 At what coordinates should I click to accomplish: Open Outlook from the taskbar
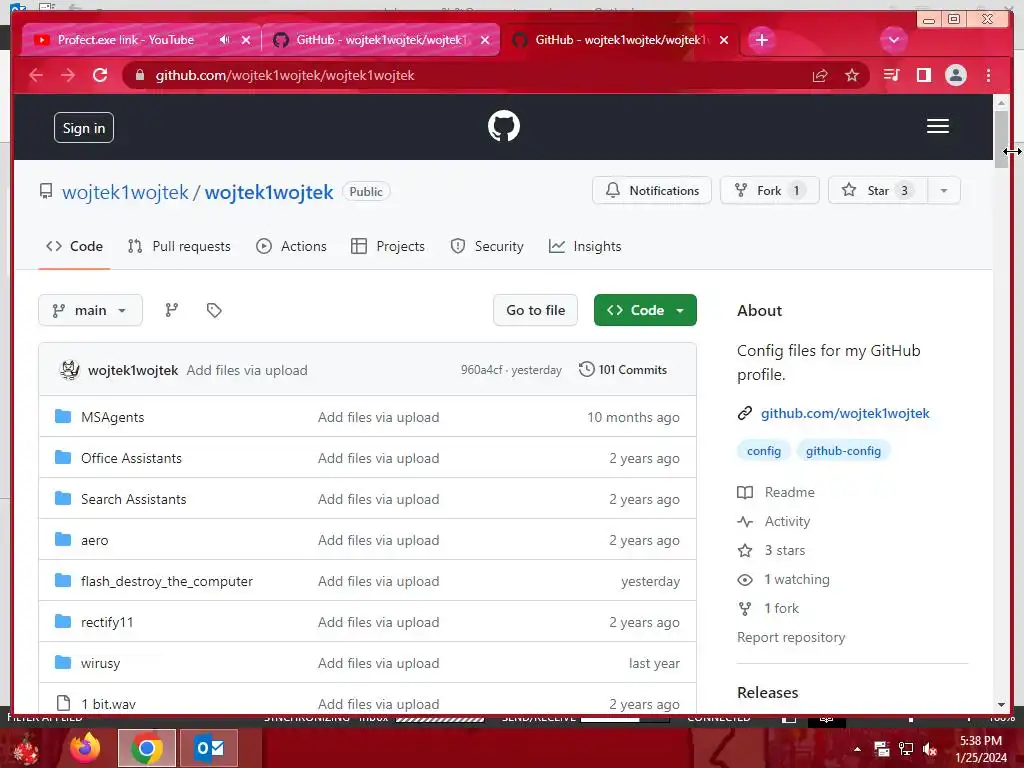pos(210,748)
